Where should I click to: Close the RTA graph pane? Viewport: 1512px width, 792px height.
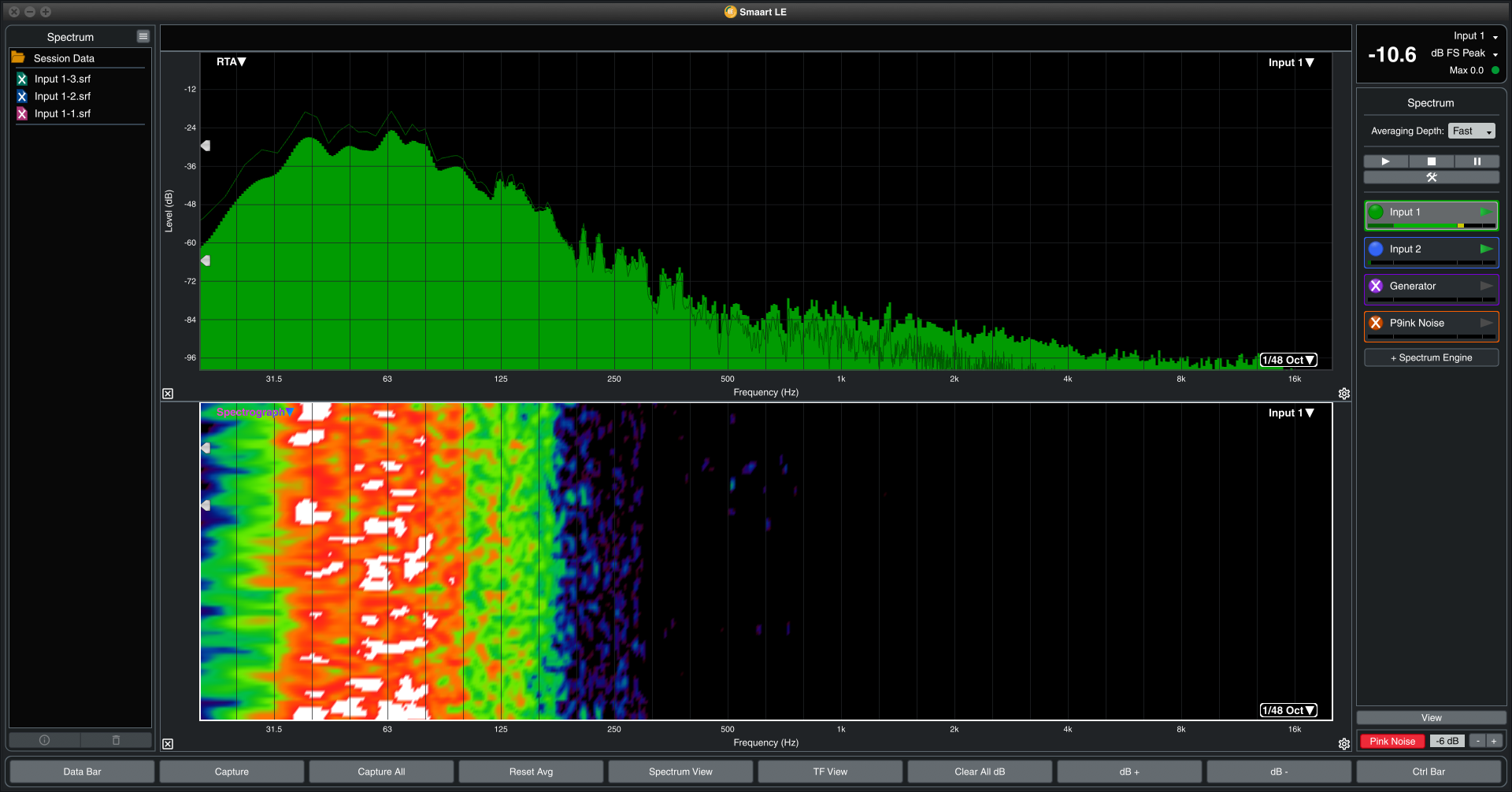[x=168, y=394]
